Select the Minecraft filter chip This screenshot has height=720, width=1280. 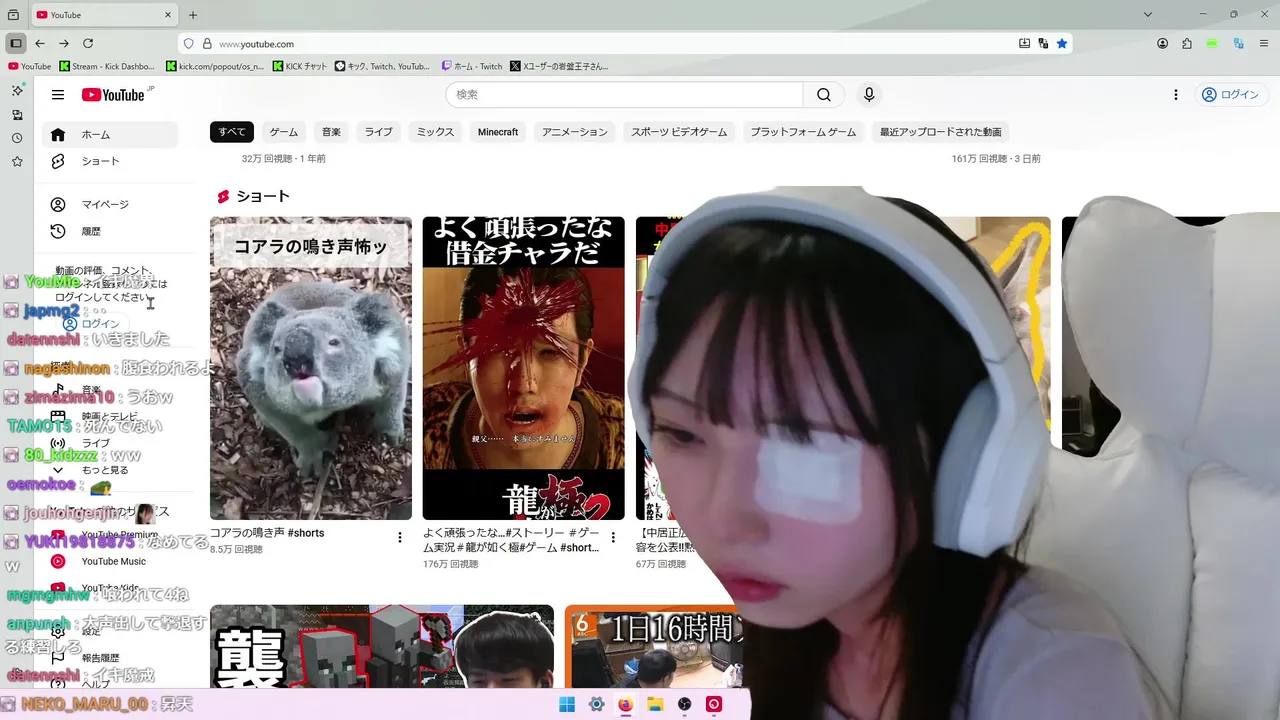[x=498, y=132]
